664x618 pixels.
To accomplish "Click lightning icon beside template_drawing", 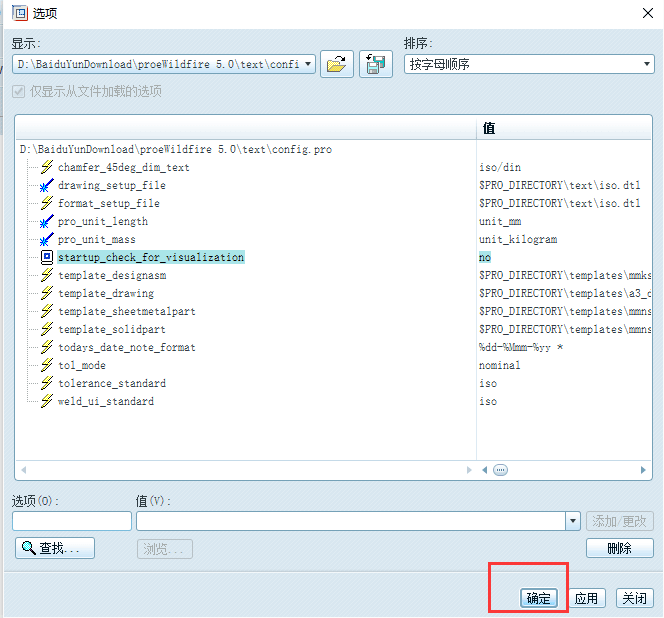I will 46,294.
